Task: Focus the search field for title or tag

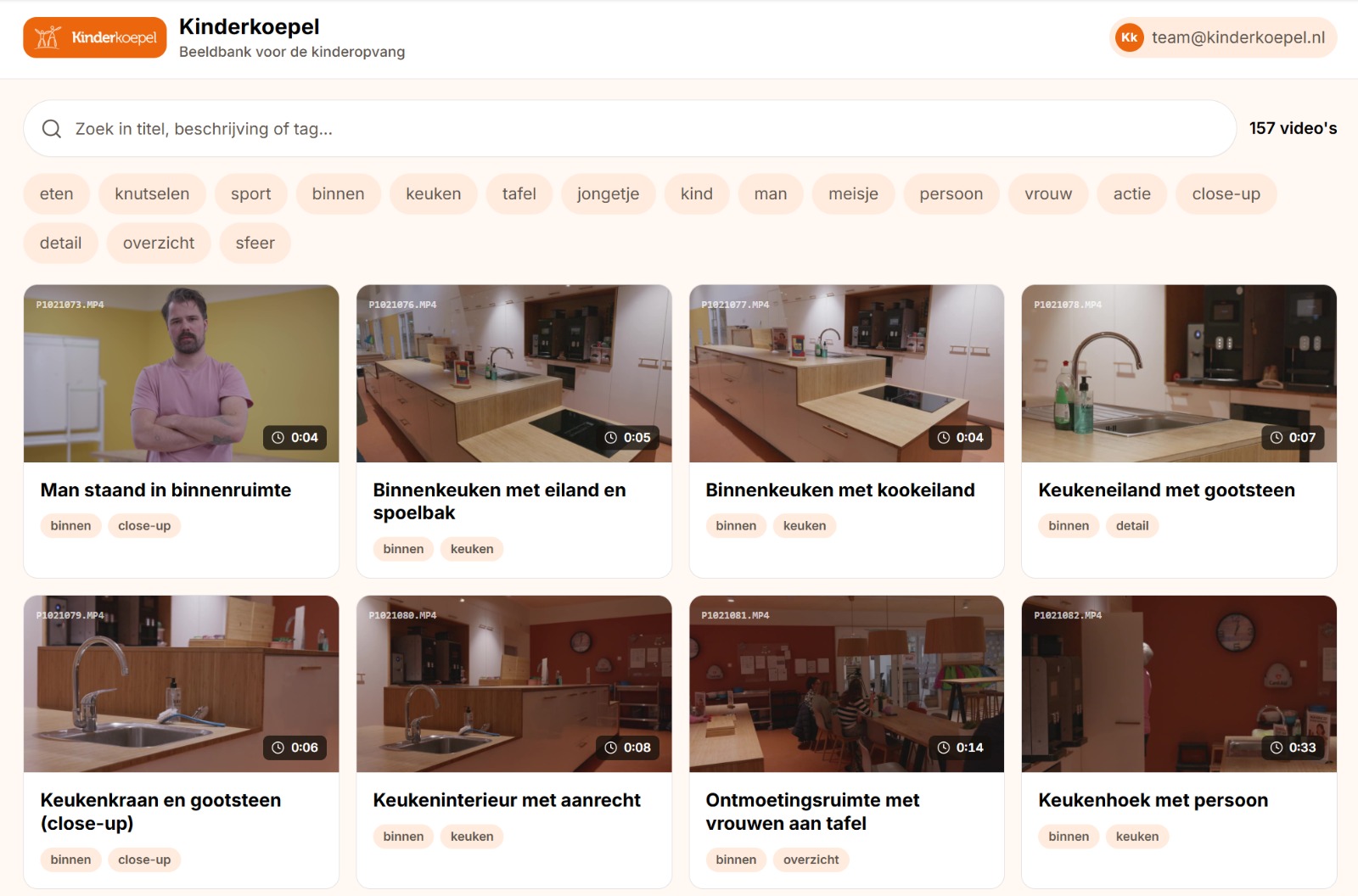Action: pos(630,129)
